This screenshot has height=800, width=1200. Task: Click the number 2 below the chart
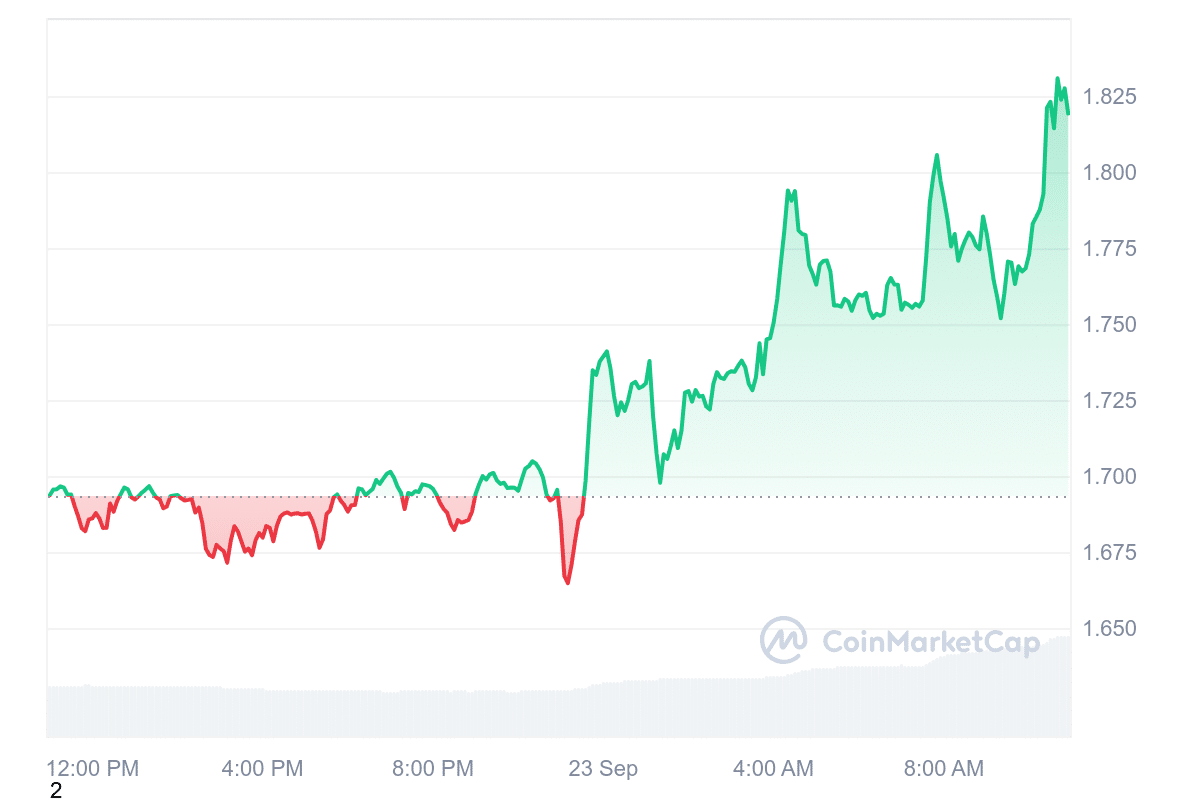tap(56, 791)
